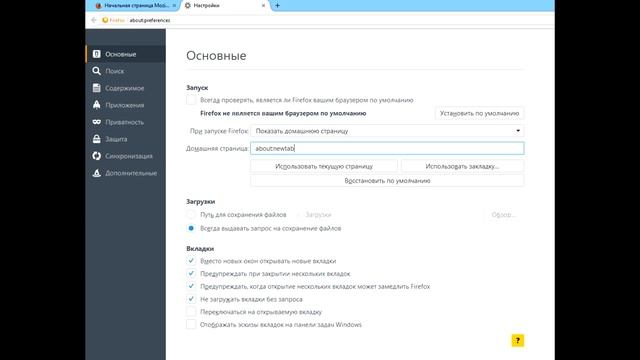Open the Дополнительные settings section
This screenshot has height=360, width=640.
(126, 173)
